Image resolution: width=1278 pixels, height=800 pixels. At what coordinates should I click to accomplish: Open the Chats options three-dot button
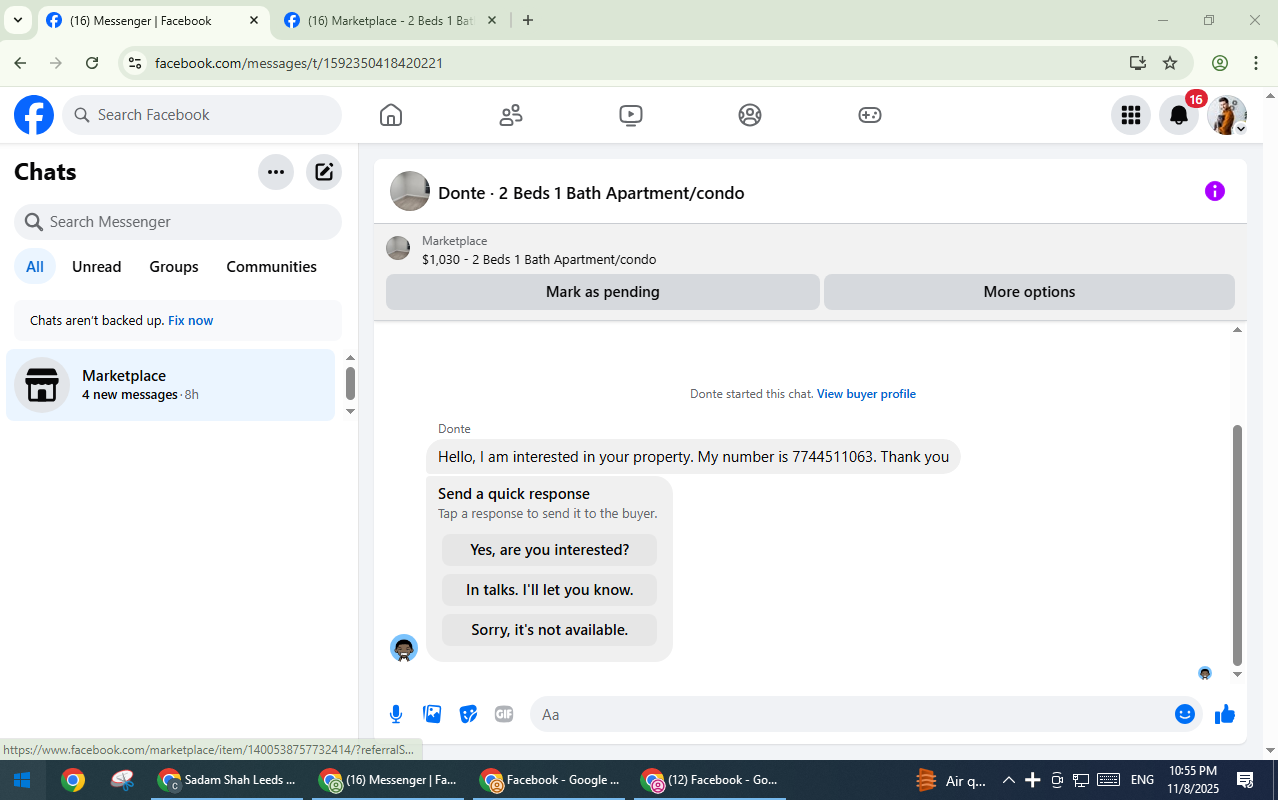276,172
